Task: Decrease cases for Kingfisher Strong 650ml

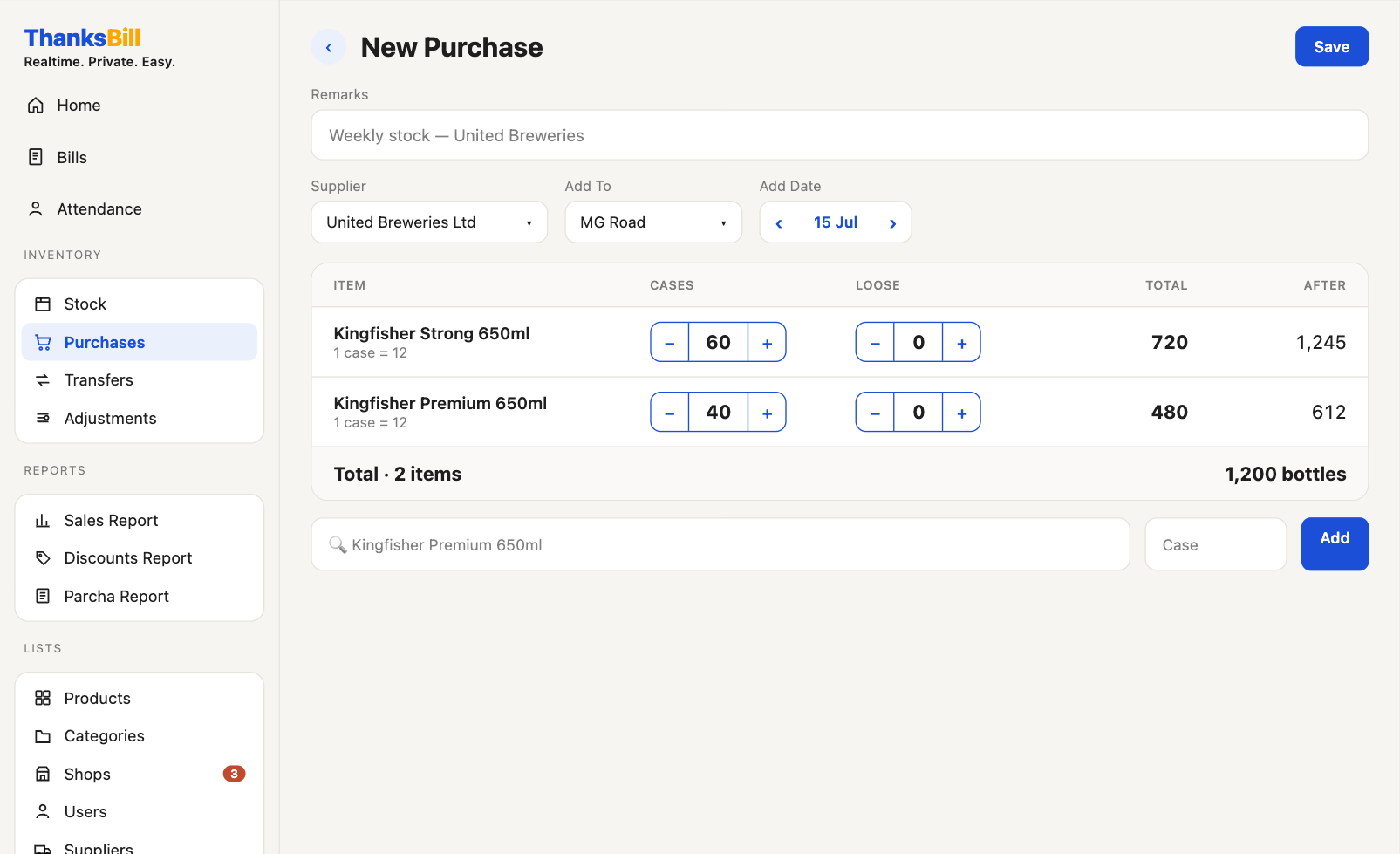Action: click(670, 343)
